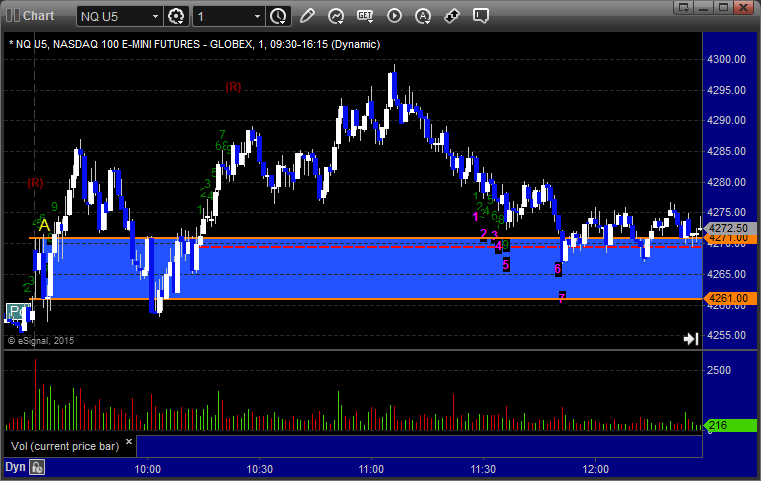Click the yellow A marker on chart
Viewport: 761px width, 481px height.
coord(44,225)
